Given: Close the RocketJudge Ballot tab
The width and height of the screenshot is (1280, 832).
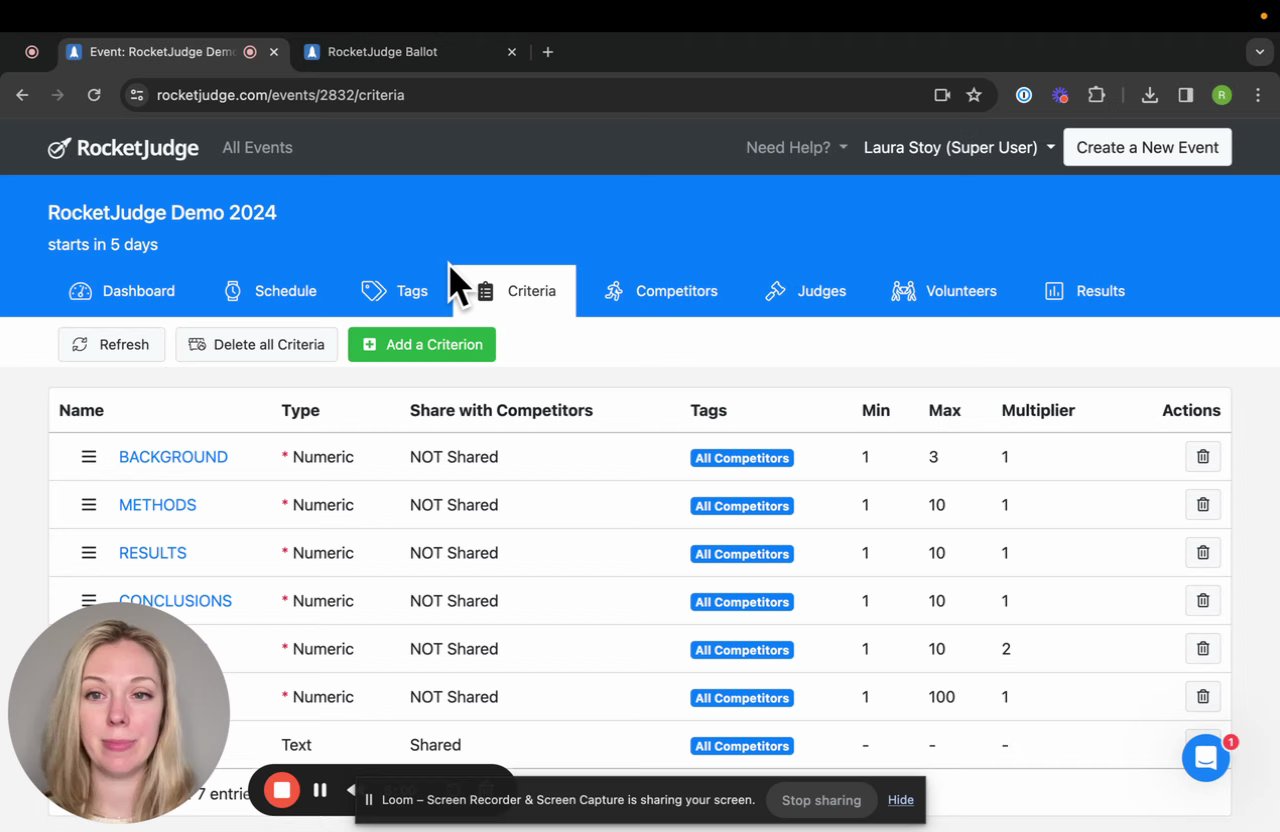Looking at the screenshot, I should pyautogui.click(x=512, y=52).
